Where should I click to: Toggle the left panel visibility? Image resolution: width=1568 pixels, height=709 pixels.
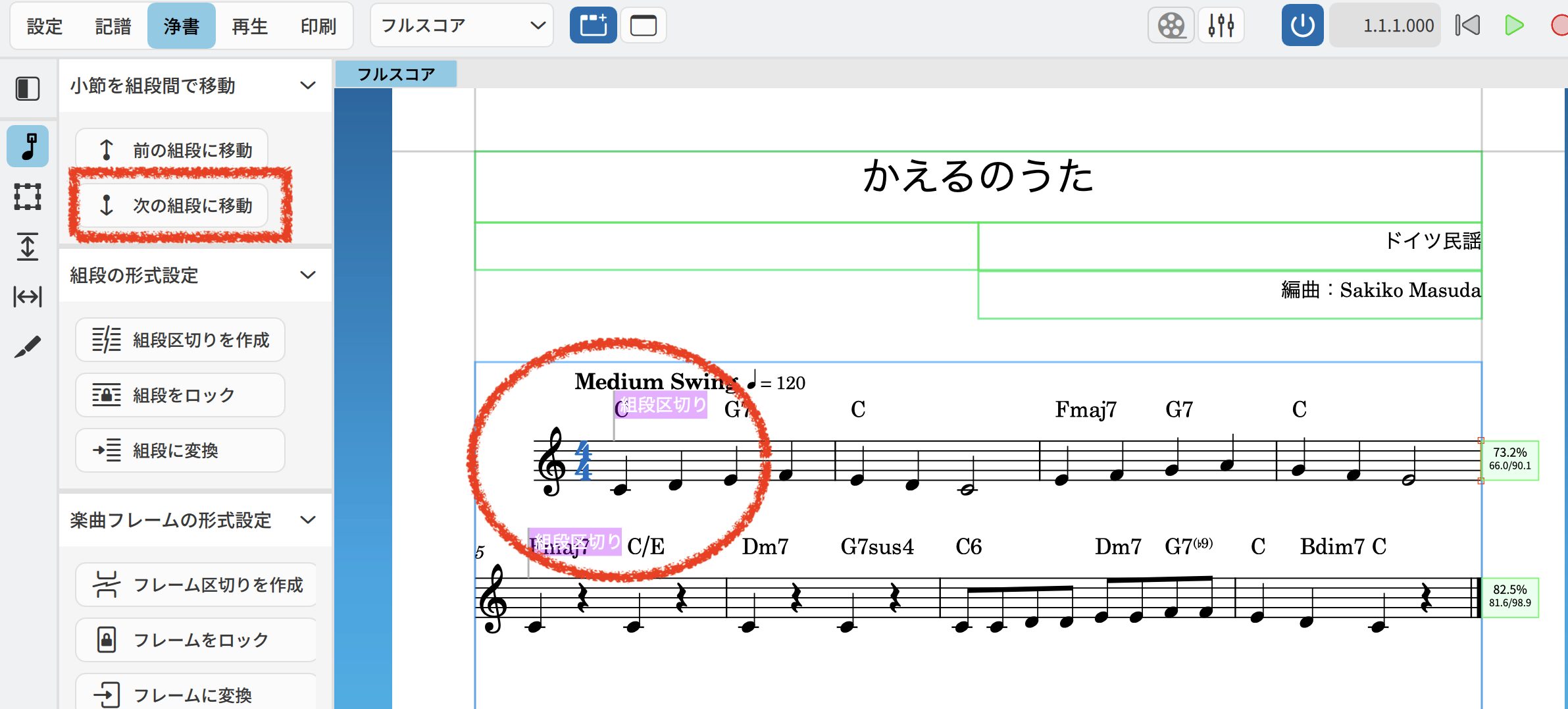28,89
